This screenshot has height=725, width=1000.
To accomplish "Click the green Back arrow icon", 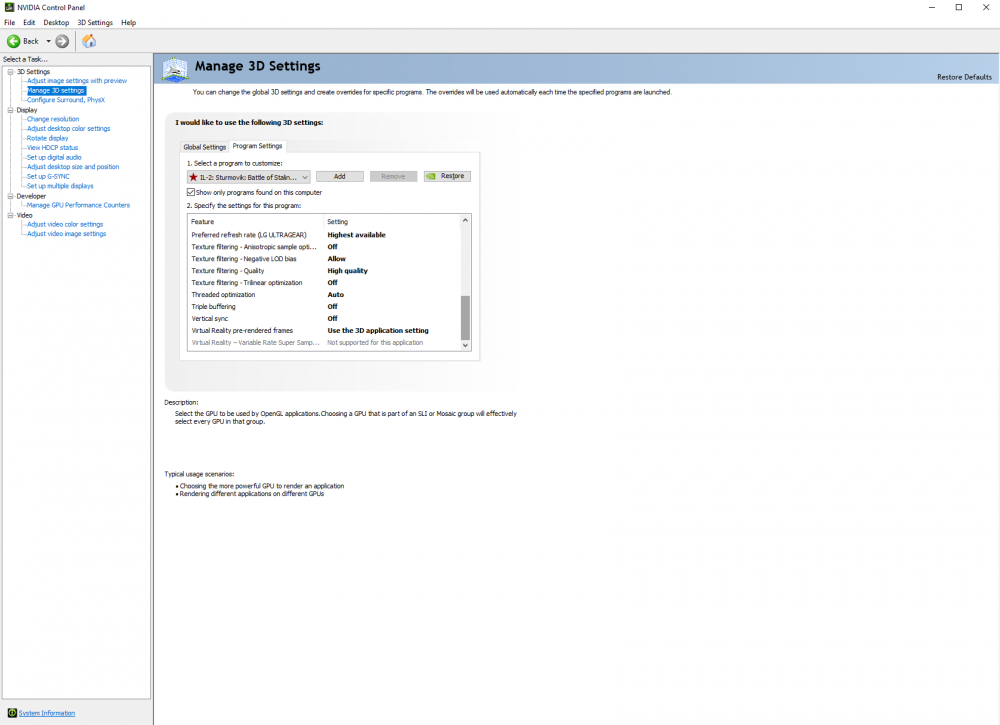I will (13, 41).
